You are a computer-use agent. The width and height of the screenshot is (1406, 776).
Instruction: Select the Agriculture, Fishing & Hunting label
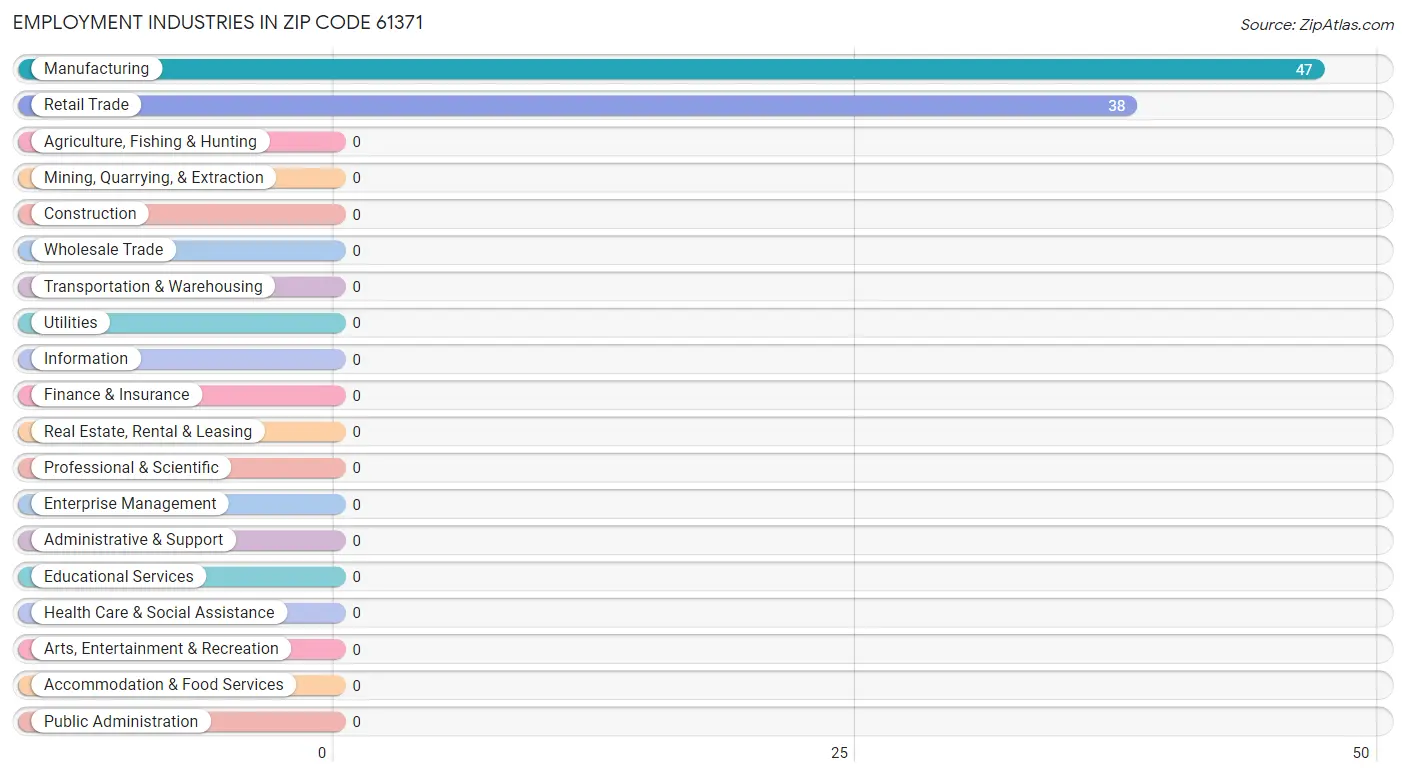pos(150,142)
